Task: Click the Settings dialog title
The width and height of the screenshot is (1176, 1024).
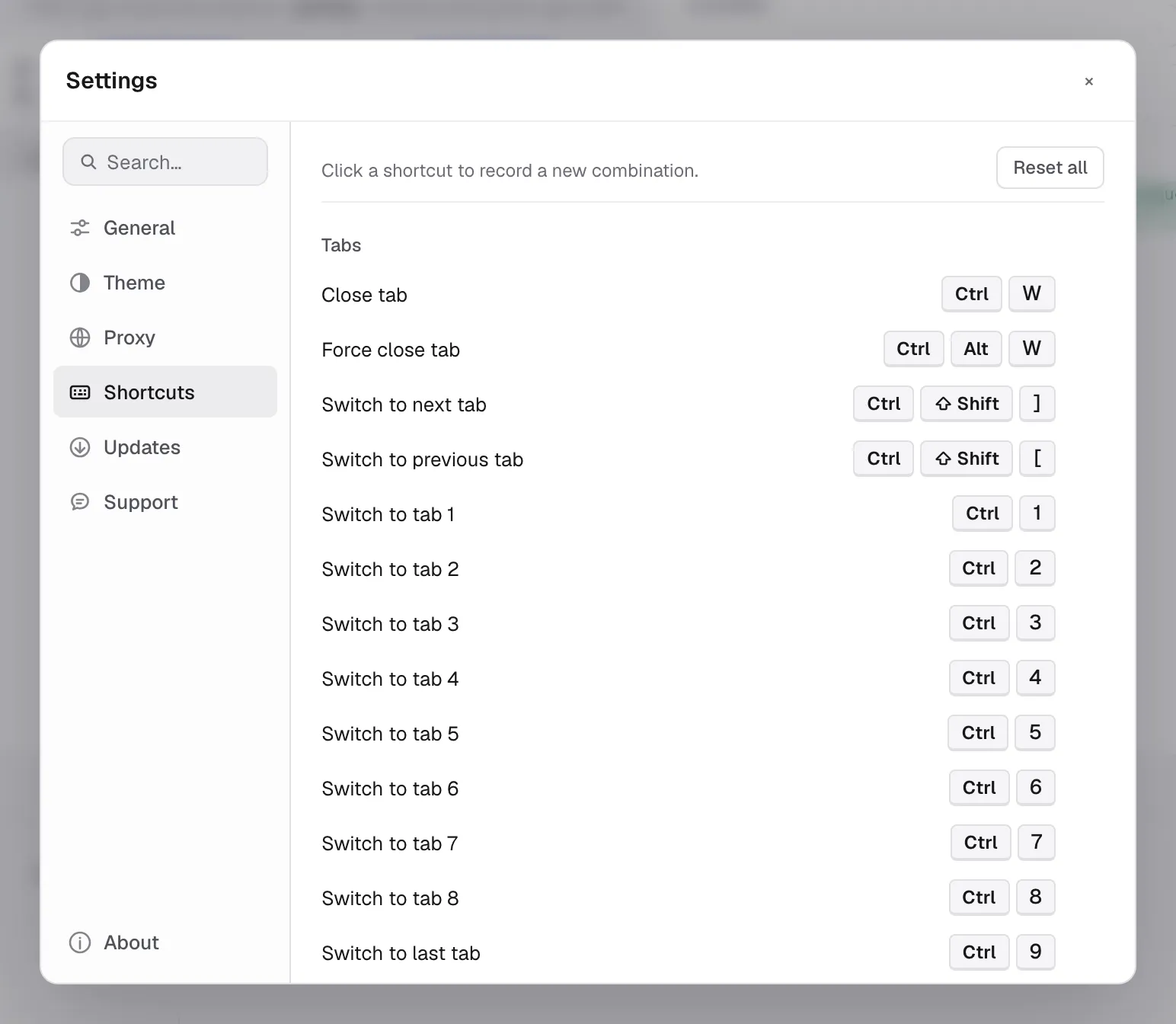Action: click(112, 81)
